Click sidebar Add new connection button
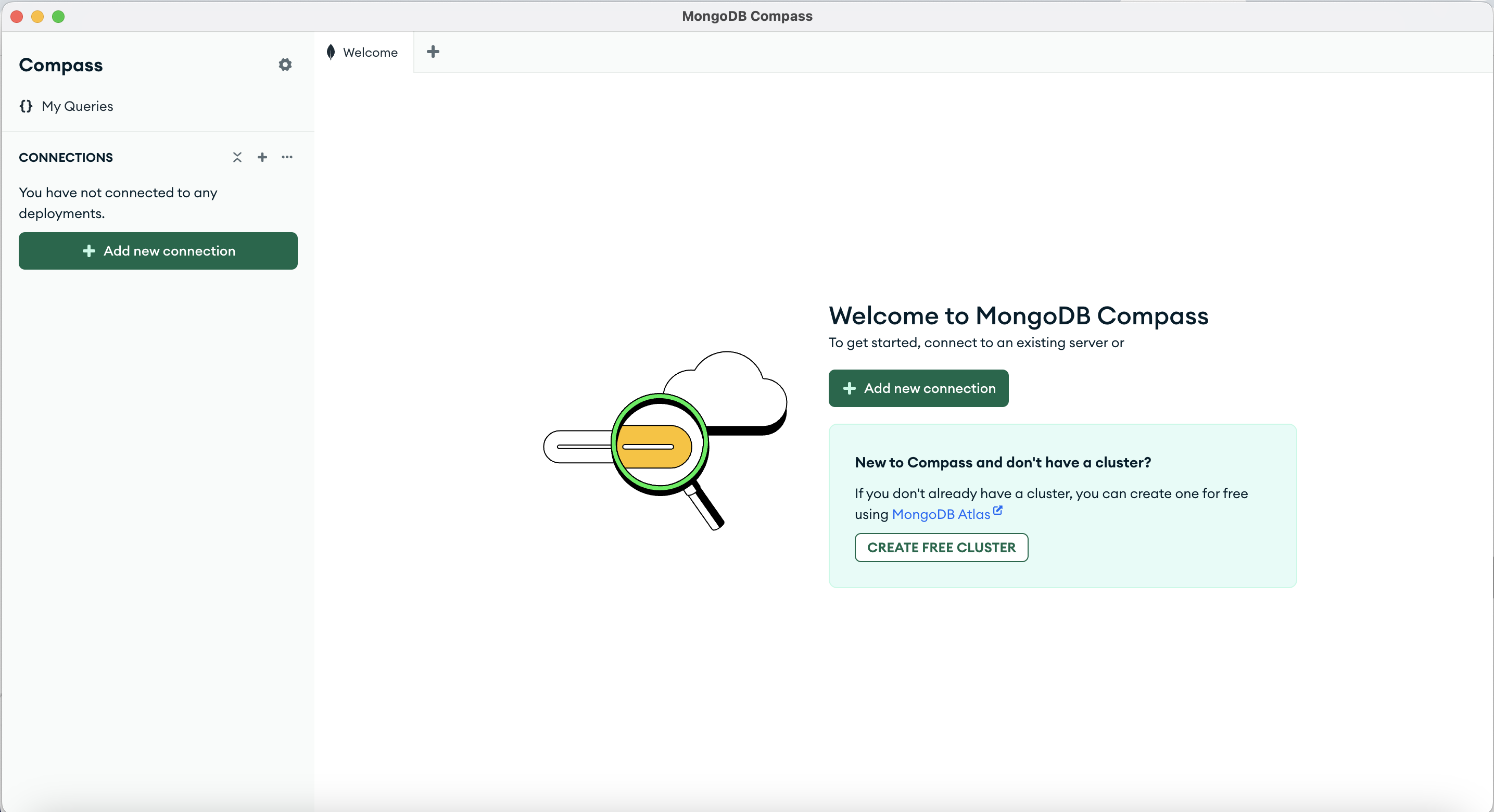This screenshot has width=1494, height=812. coord(158,250)
